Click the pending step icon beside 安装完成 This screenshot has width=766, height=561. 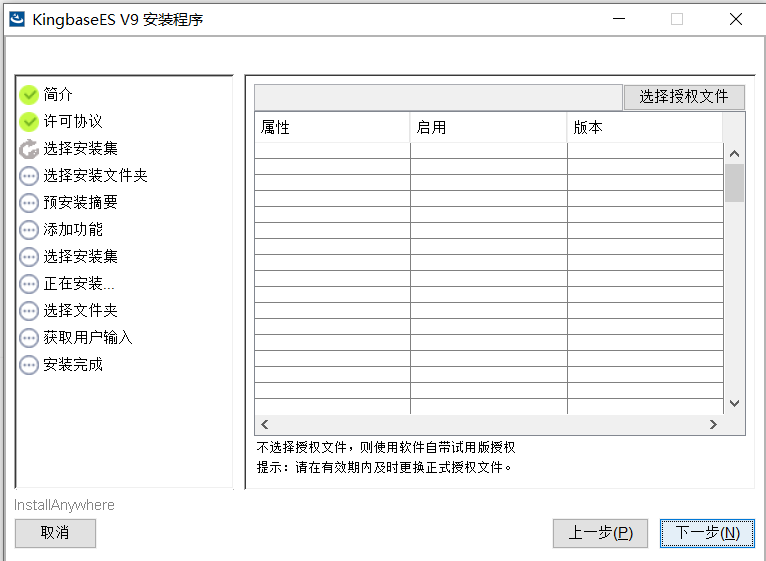[29, 365]
